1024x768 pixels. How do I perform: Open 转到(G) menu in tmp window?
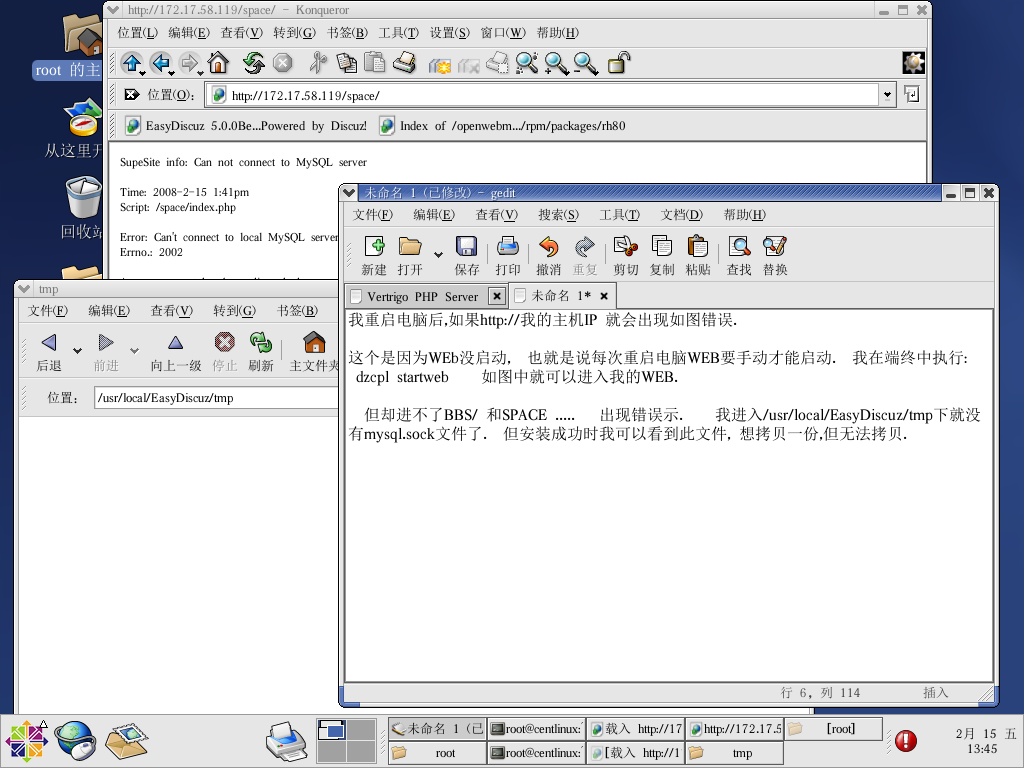[234, 311]
